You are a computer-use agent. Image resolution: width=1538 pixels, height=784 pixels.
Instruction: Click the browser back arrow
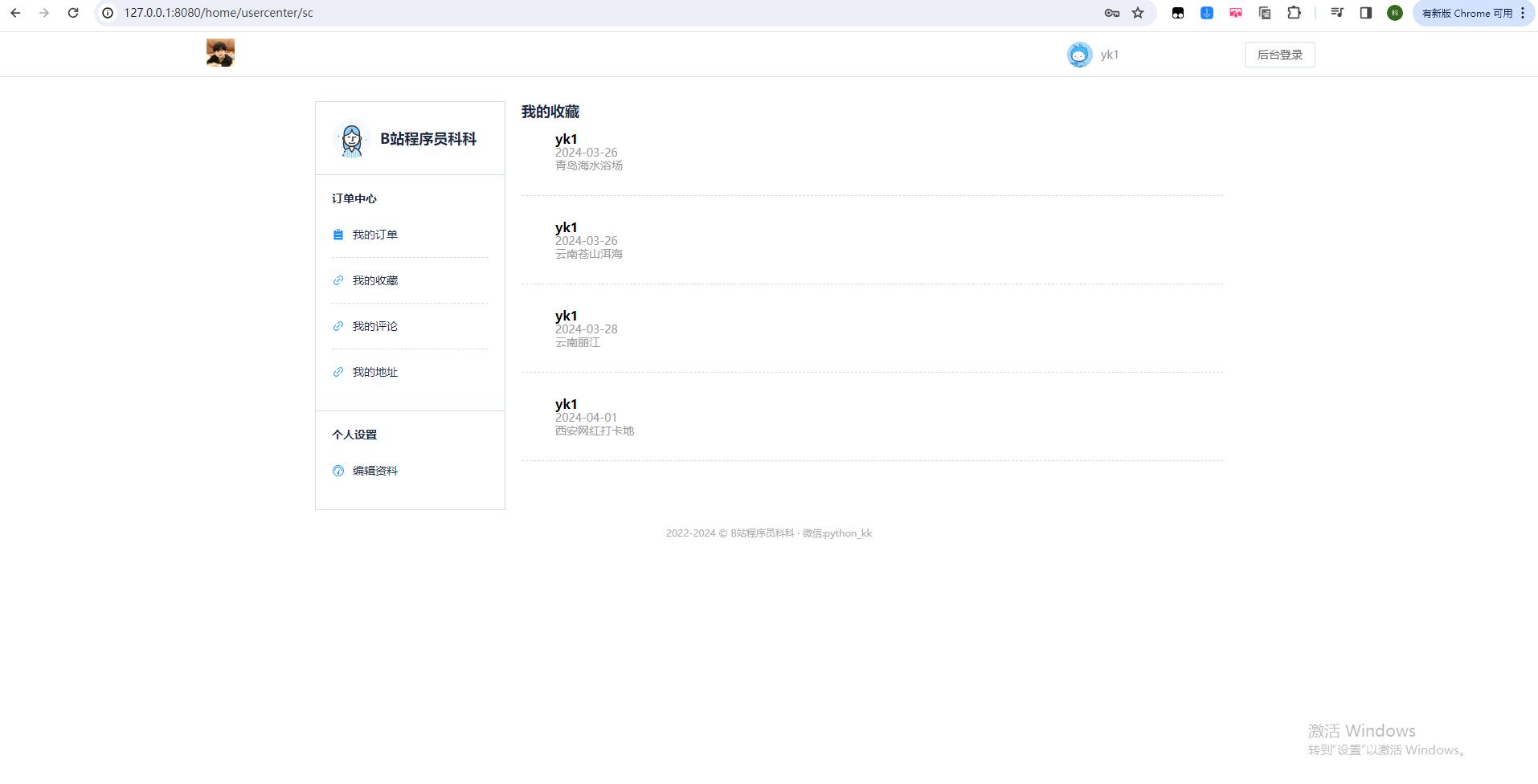point(15,13)
